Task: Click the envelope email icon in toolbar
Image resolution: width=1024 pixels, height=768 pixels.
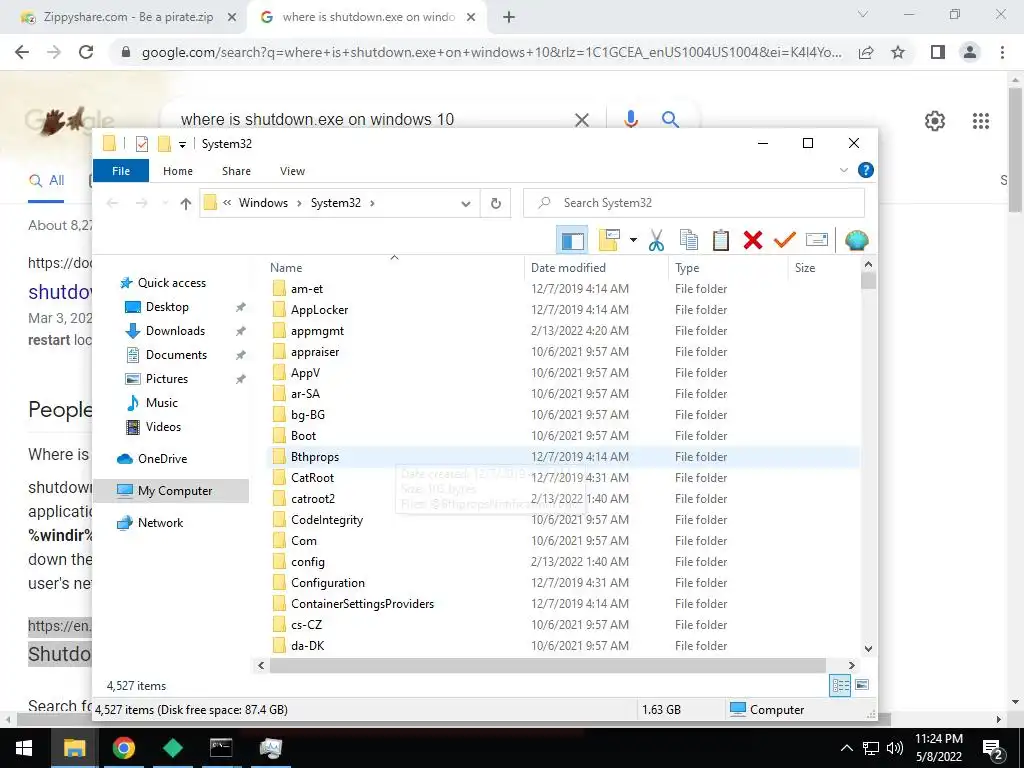Action: click(x=816, y=240)
